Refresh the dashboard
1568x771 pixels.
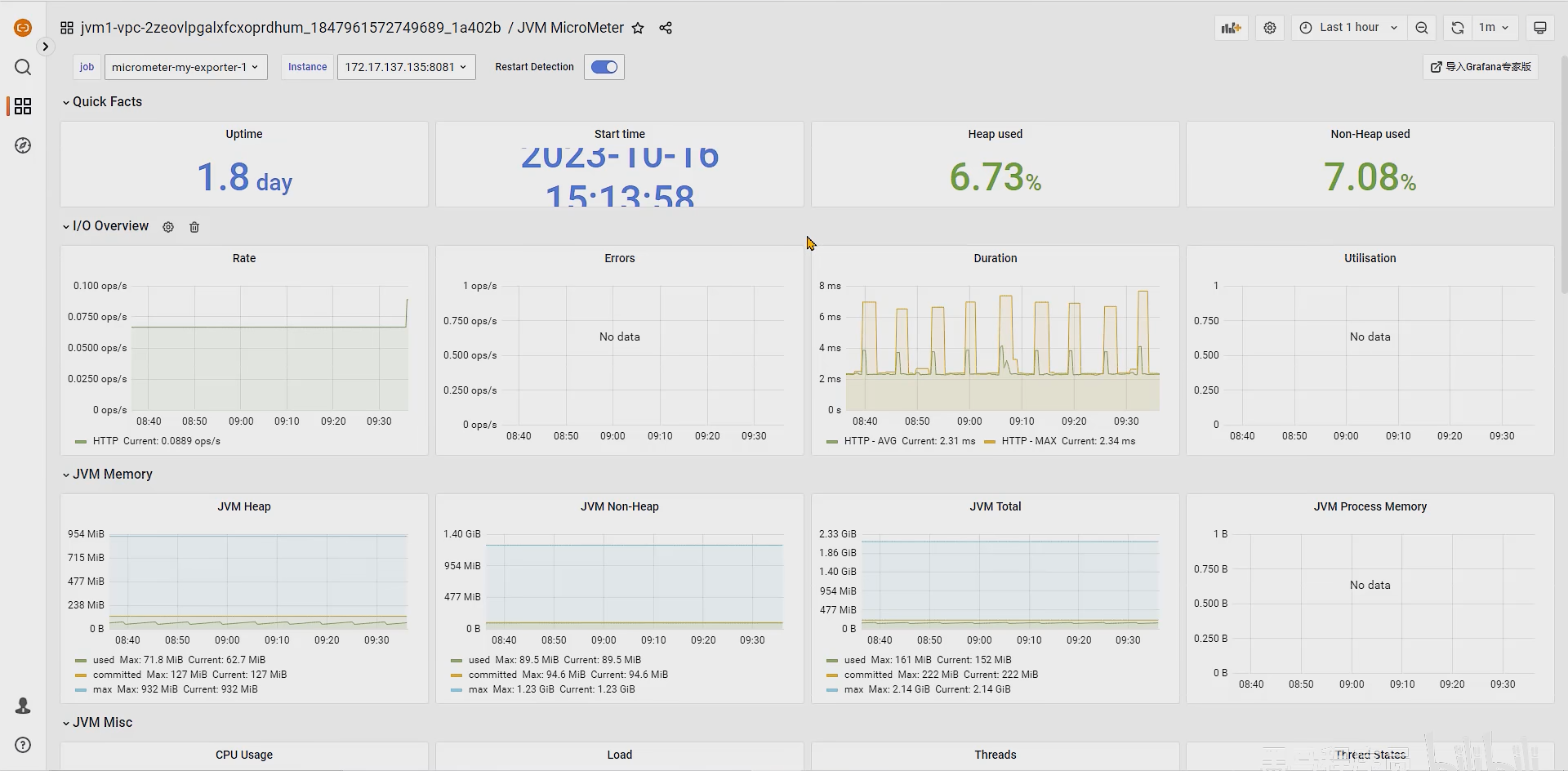[x=1457, y=28]
